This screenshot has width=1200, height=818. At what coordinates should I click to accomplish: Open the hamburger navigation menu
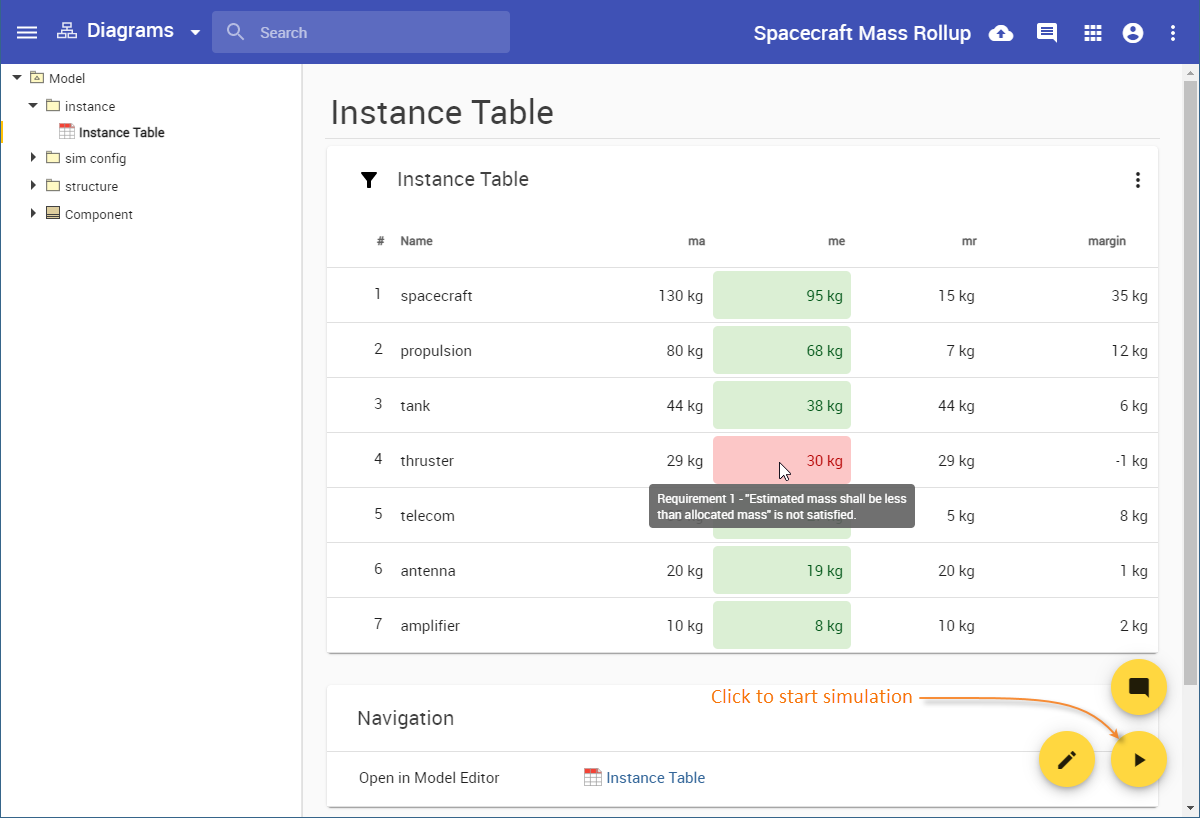pos(27,32)
